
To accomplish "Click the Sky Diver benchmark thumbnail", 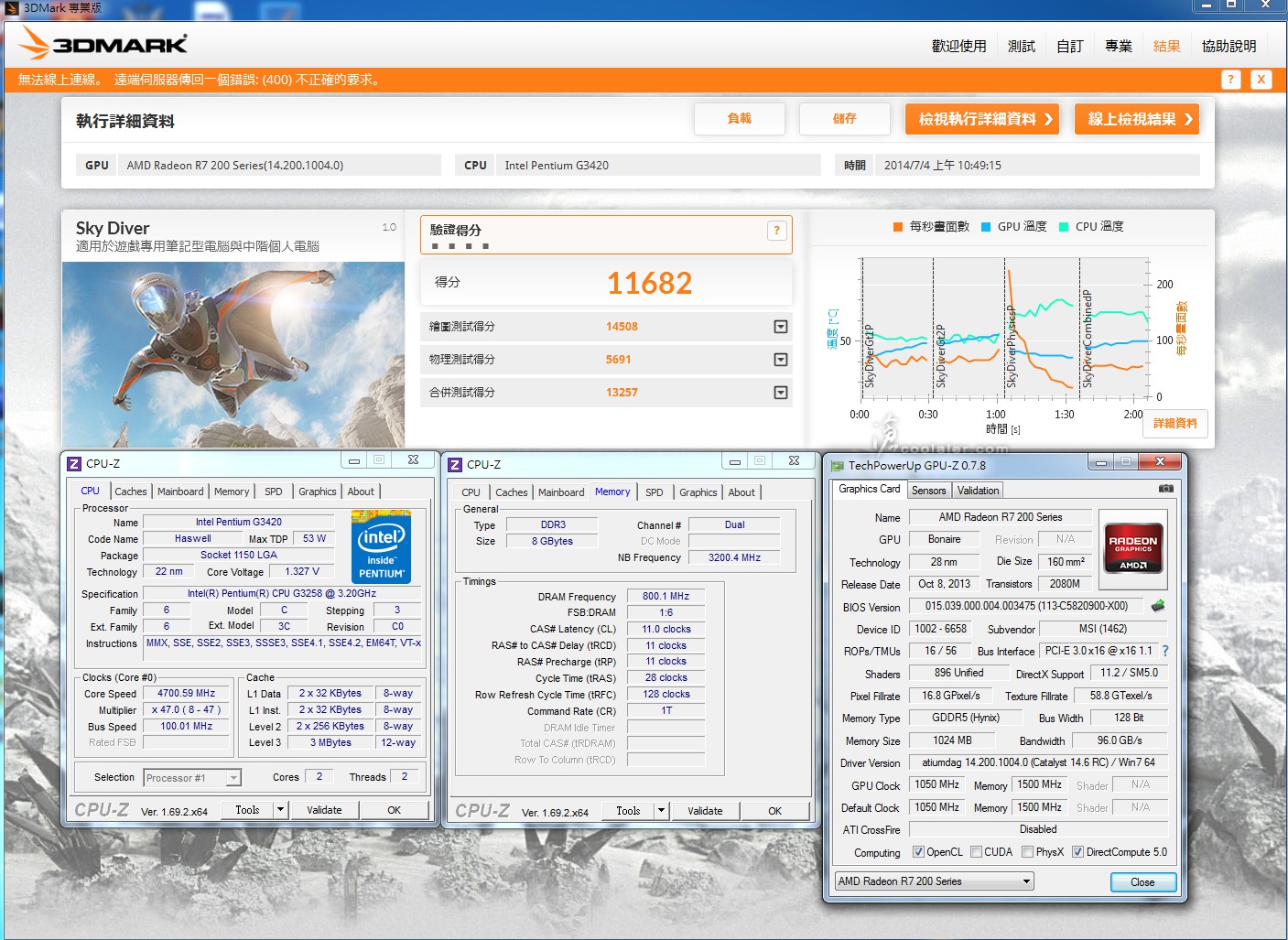I will pos(233,354).
